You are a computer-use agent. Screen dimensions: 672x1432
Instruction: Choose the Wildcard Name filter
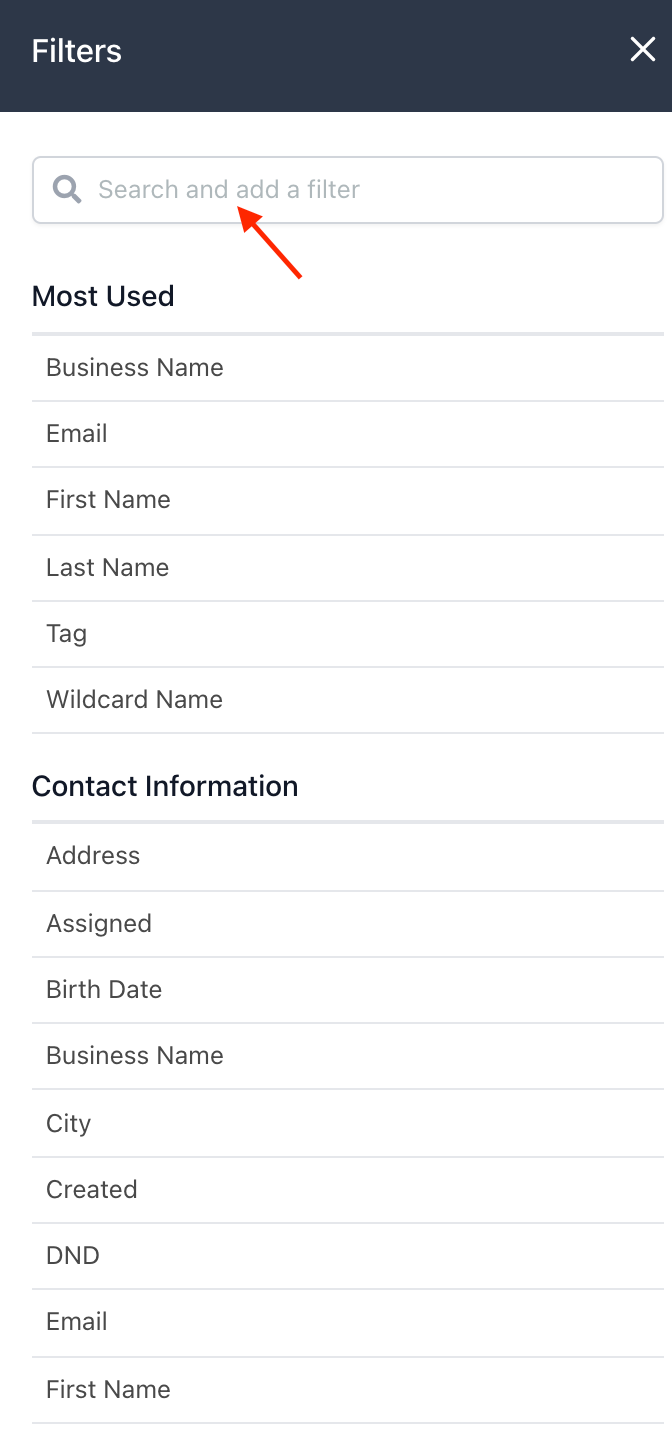134,700
